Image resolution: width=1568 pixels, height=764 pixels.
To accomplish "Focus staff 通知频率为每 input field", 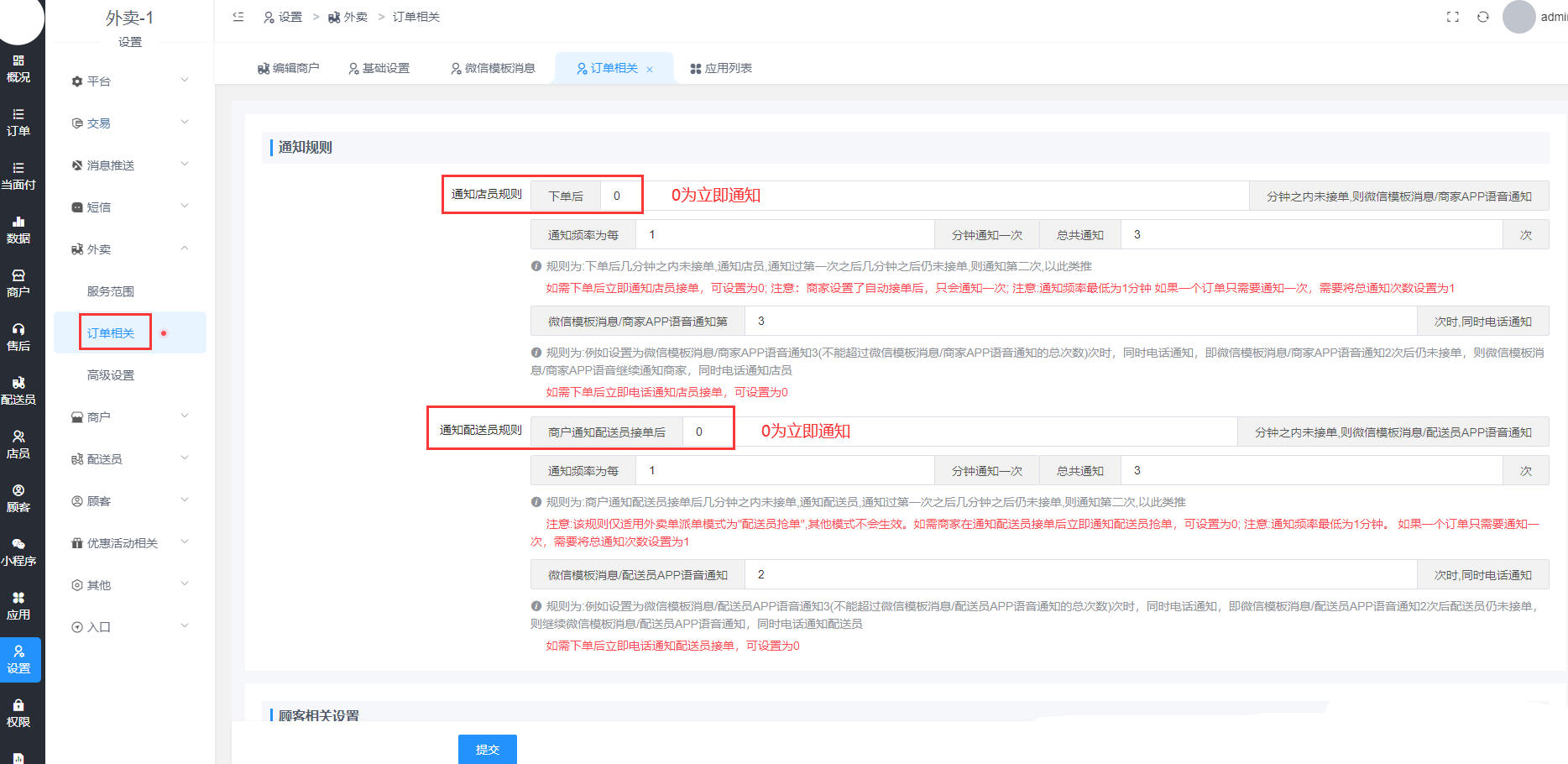I will (785, 235).
